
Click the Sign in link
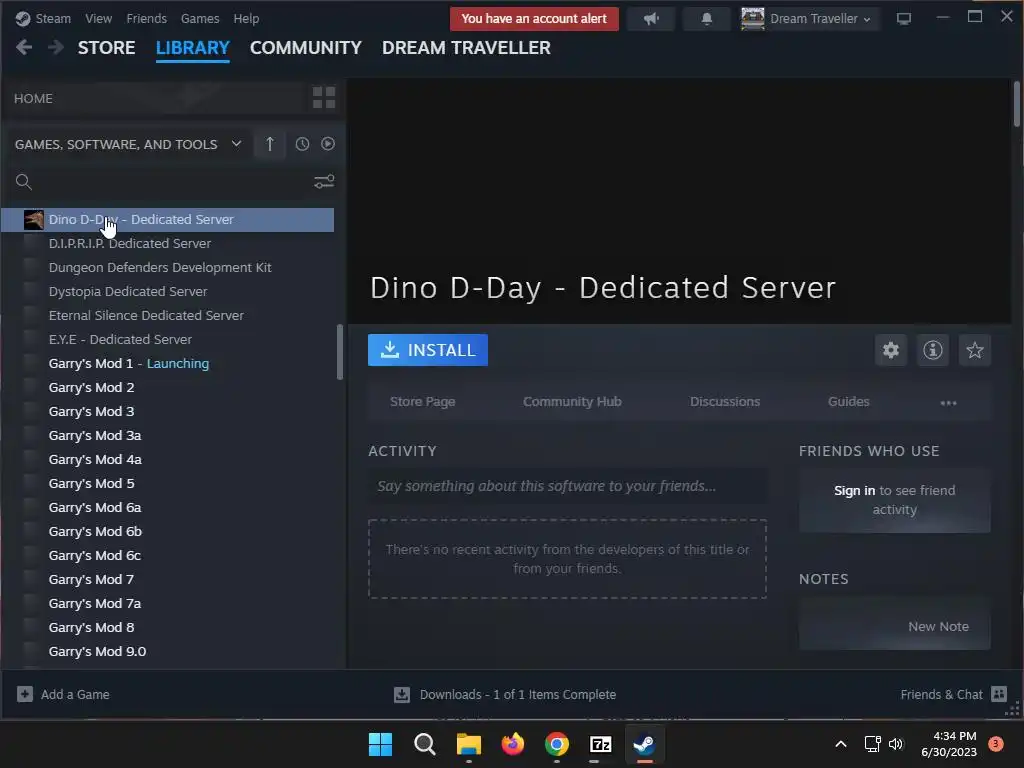(854, 490)
